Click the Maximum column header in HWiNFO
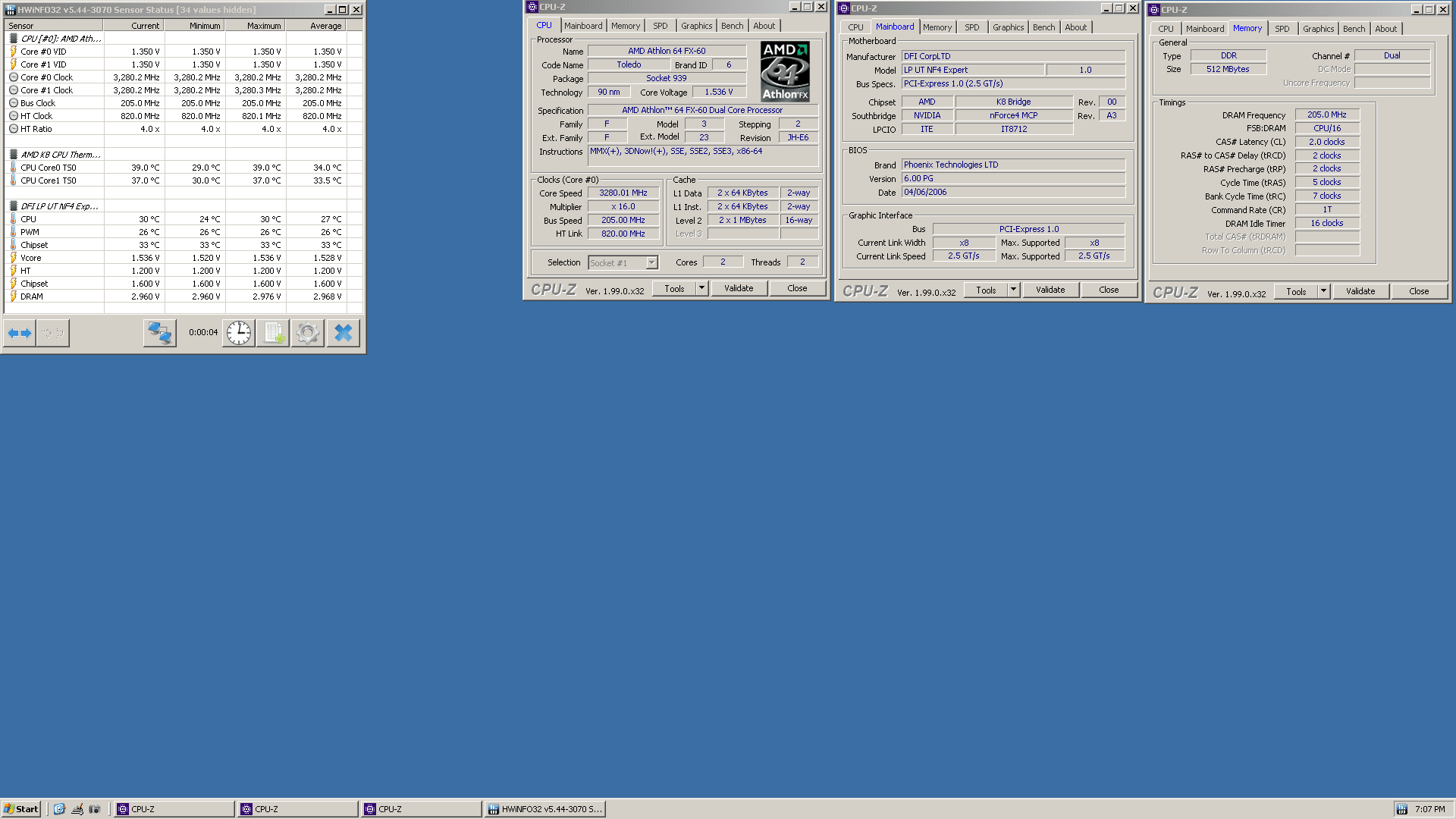Viewport: 1456px width, 819px height. tap(255, 26)
